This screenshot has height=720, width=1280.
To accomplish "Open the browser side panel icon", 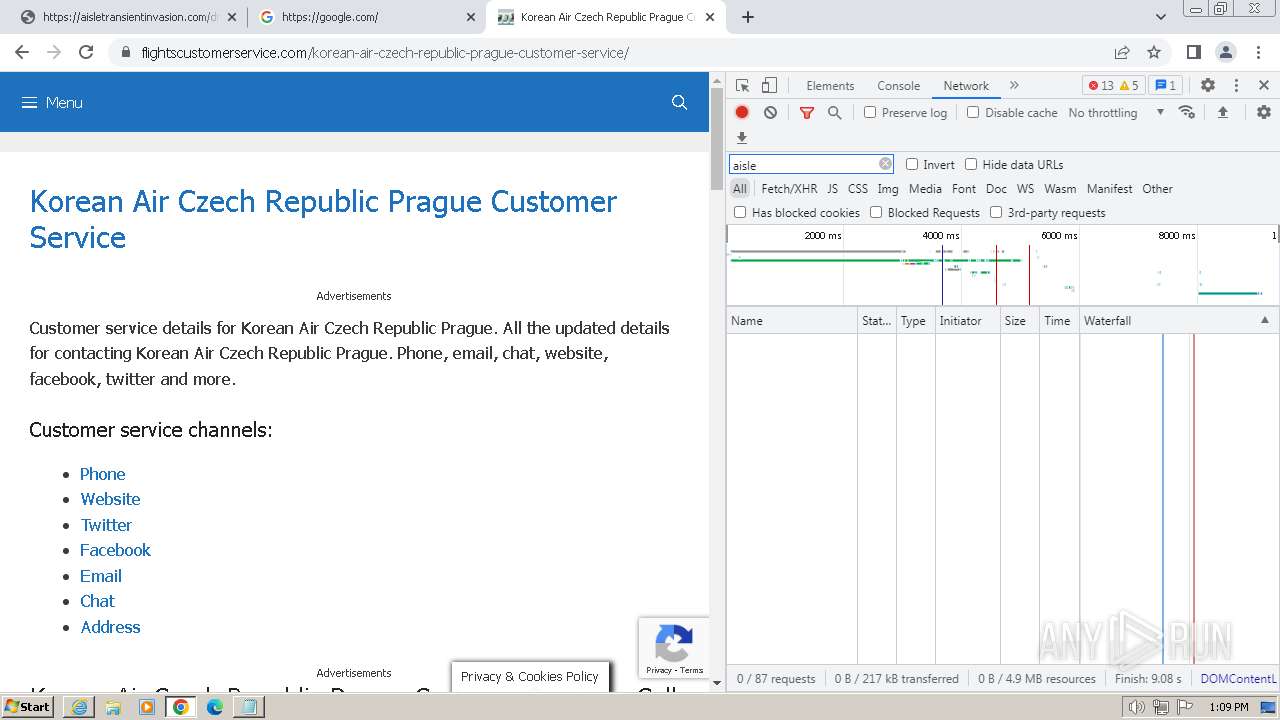I will click(x=1193, y=52).
